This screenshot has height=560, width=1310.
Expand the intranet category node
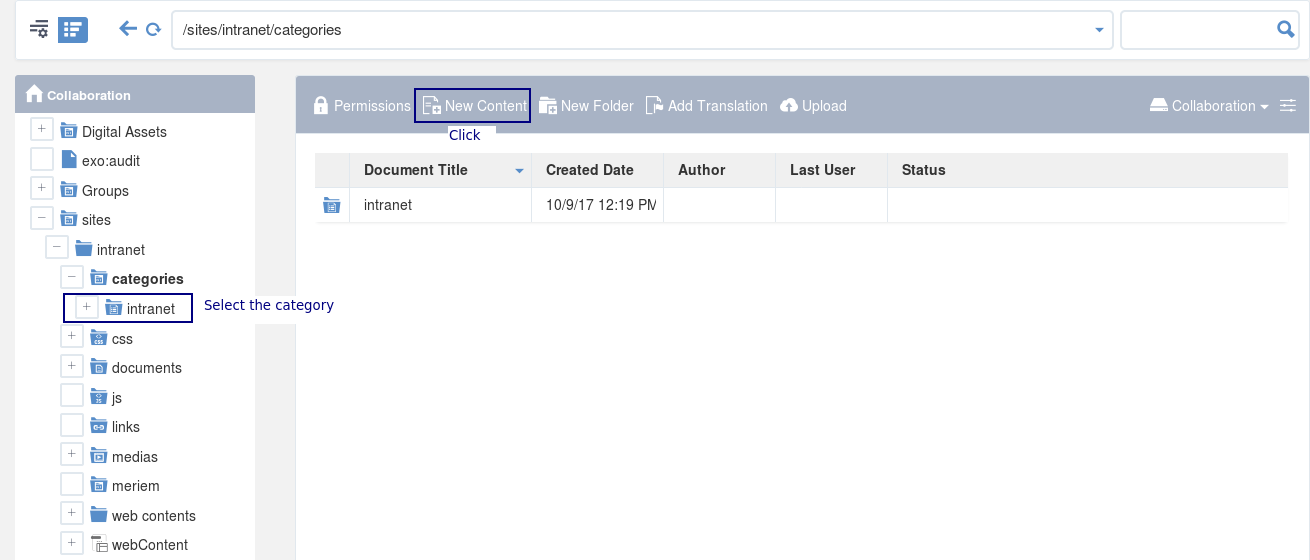[87, 307]
